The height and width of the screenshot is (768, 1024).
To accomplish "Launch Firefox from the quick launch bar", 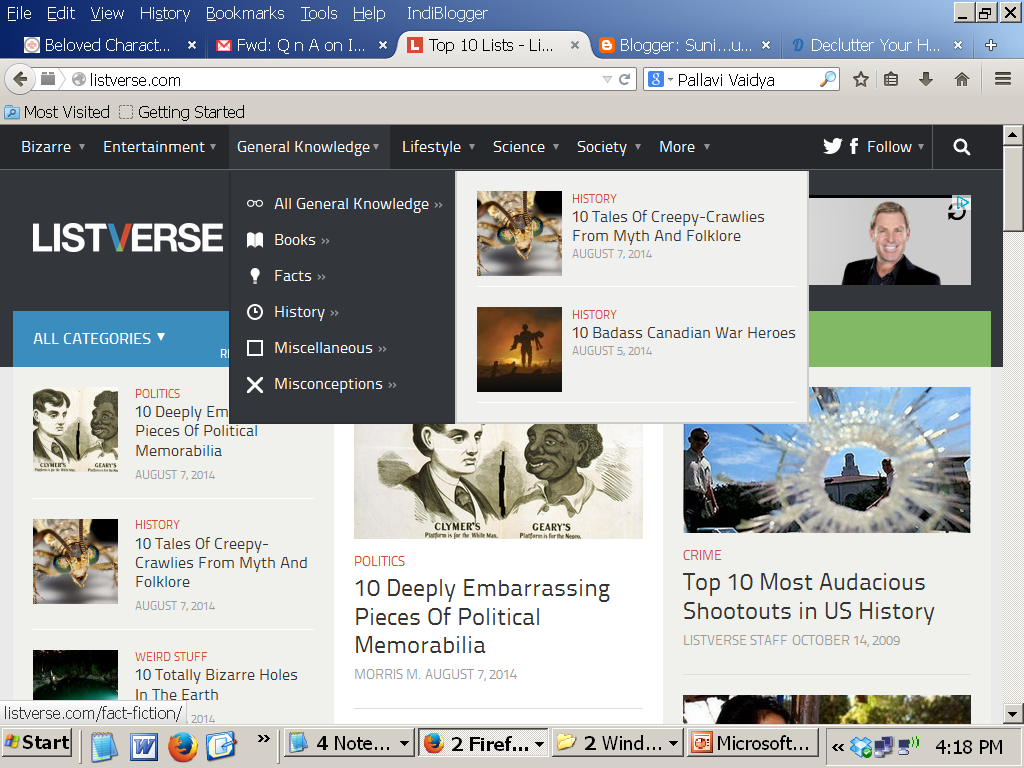I will pos(183,746).
